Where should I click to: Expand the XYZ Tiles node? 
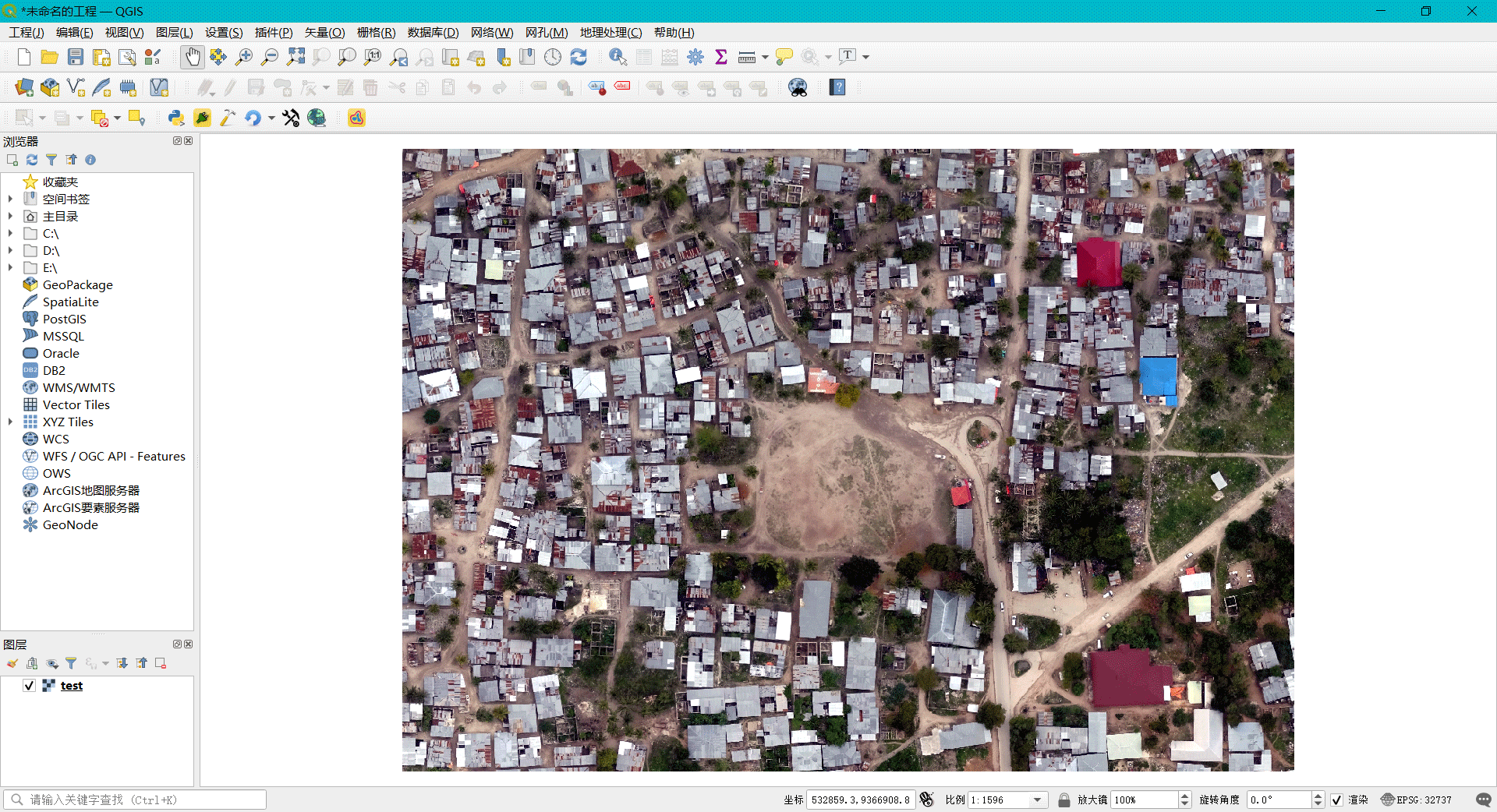[10, 422]
